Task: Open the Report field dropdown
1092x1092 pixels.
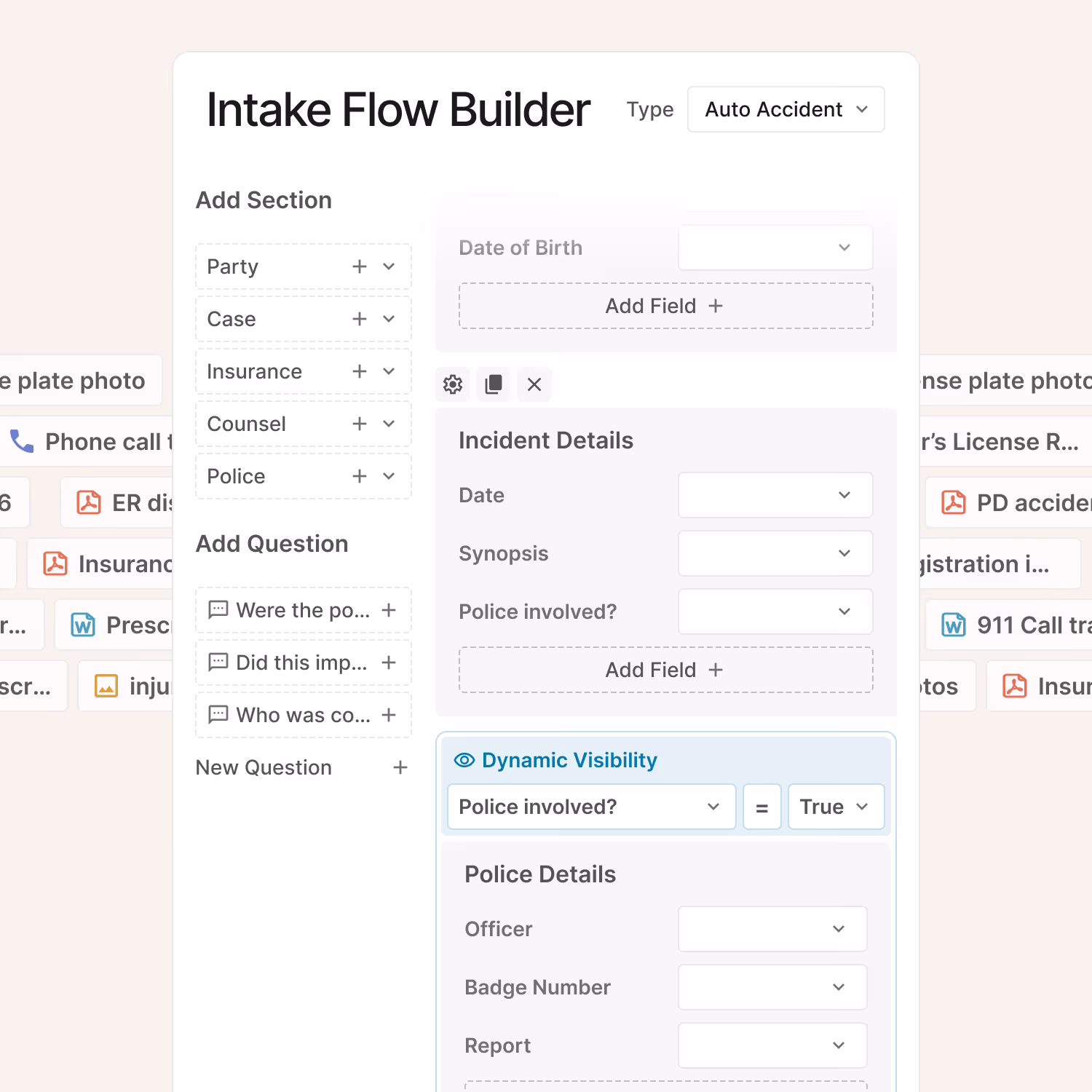Action: 772,1045
